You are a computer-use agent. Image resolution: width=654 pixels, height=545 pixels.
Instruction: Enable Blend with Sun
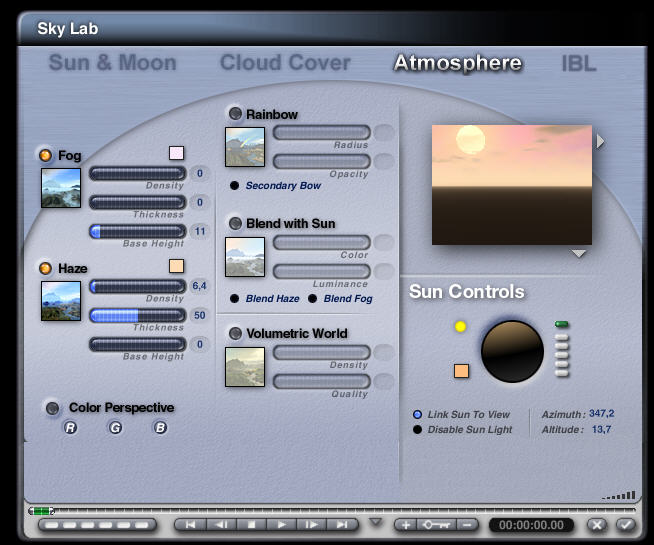[235, 223]
